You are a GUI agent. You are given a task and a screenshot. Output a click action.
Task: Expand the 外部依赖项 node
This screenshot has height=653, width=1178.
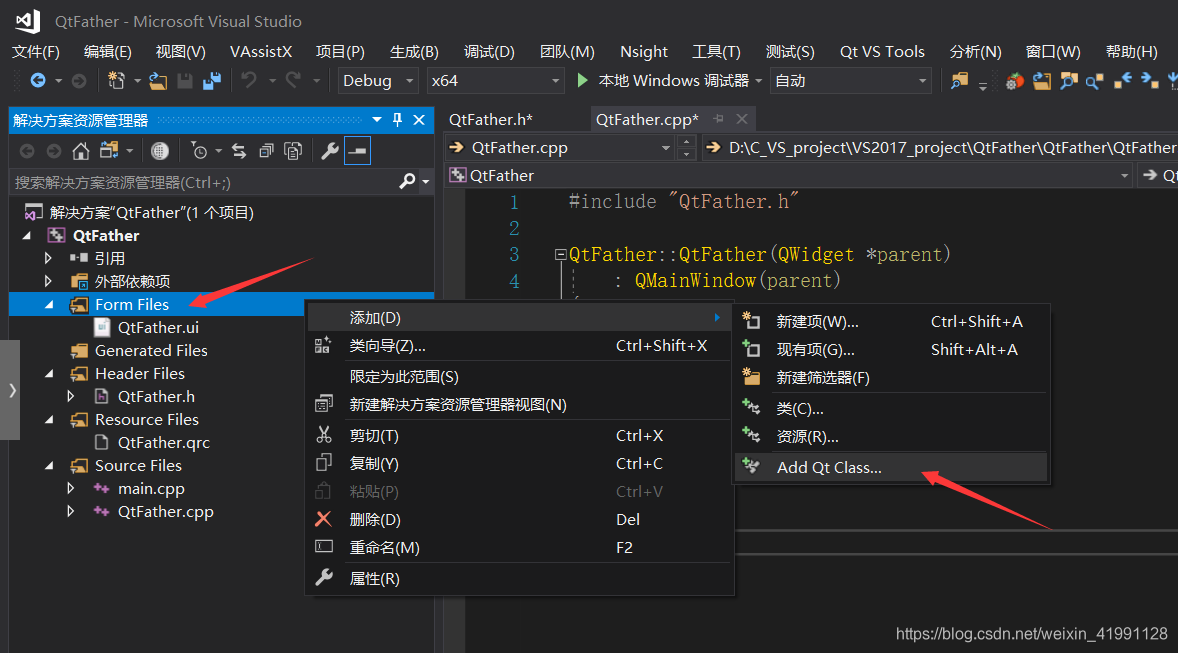[48, 281]
